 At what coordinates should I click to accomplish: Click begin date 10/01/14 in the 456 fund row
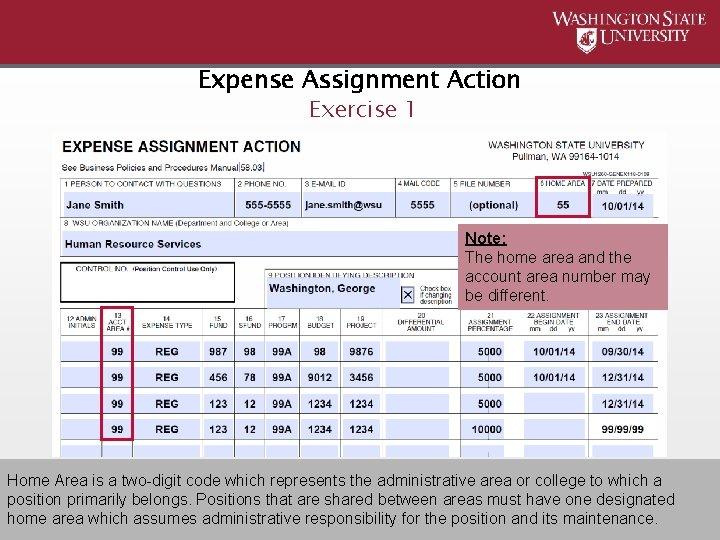point(554,377)
